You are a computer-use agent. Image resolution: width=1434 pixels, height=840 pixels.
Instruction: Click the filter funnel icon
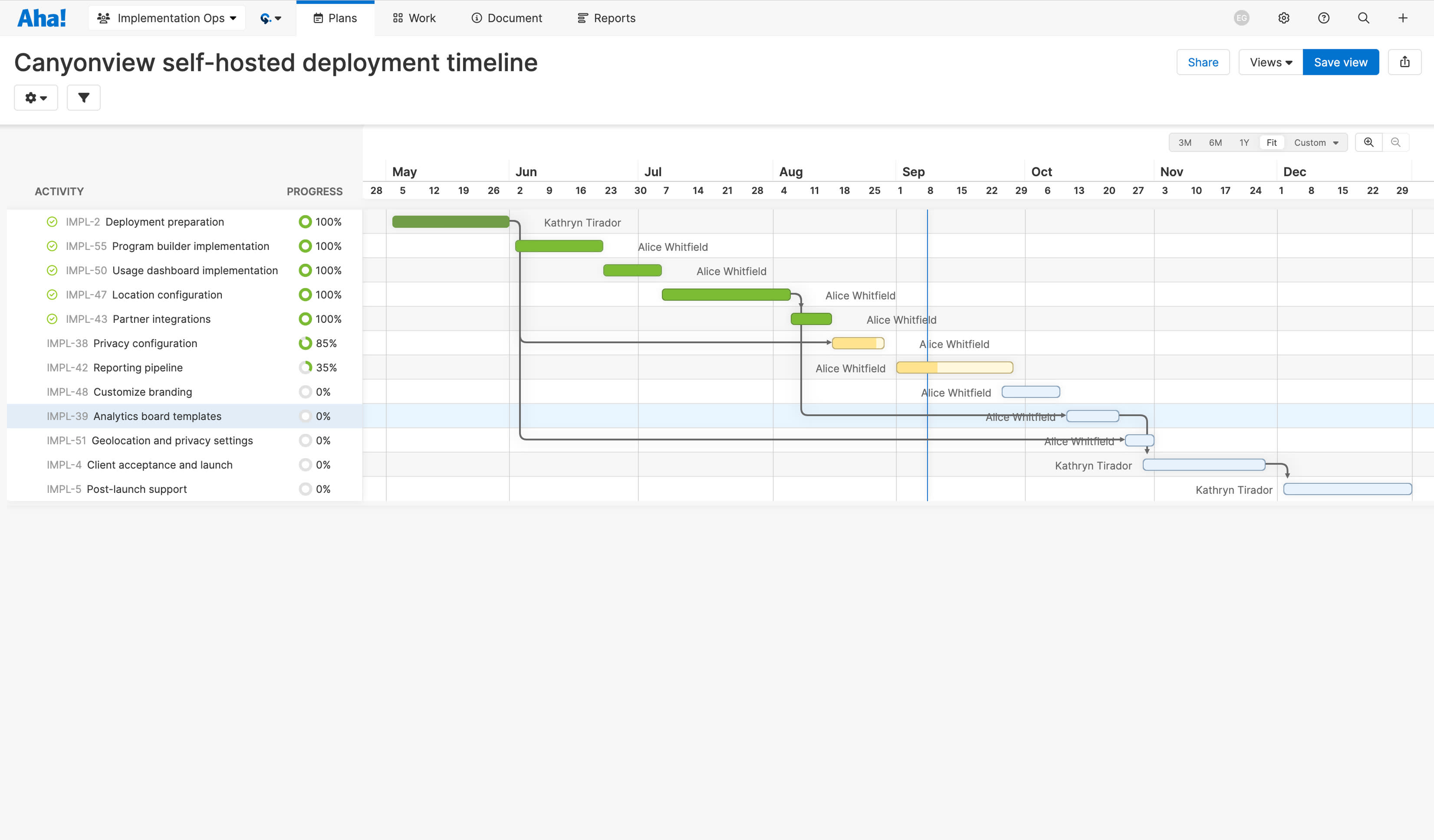click(x=84, y=98)
